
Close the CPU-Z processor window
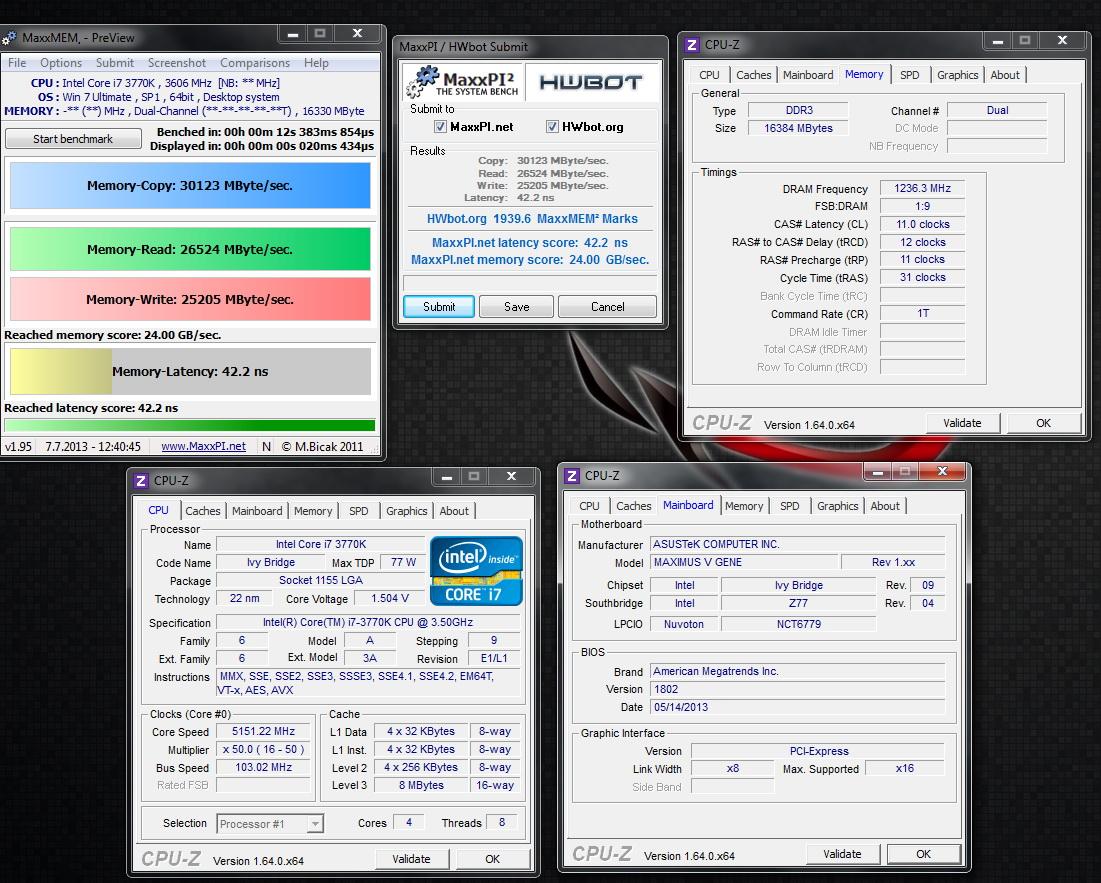click(x=511, y=477)
